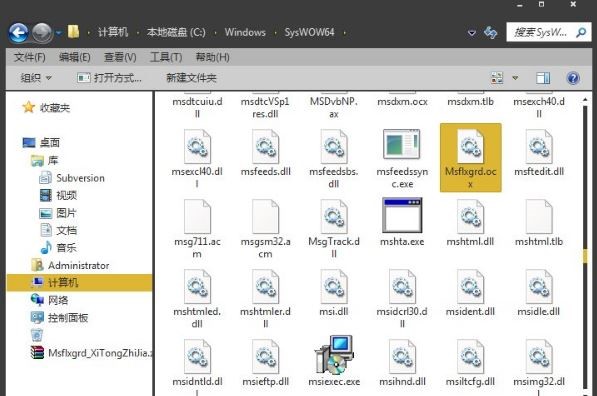Screen dimensions: 597x396
Task: Click the help question mark icon
Action: 573,78
